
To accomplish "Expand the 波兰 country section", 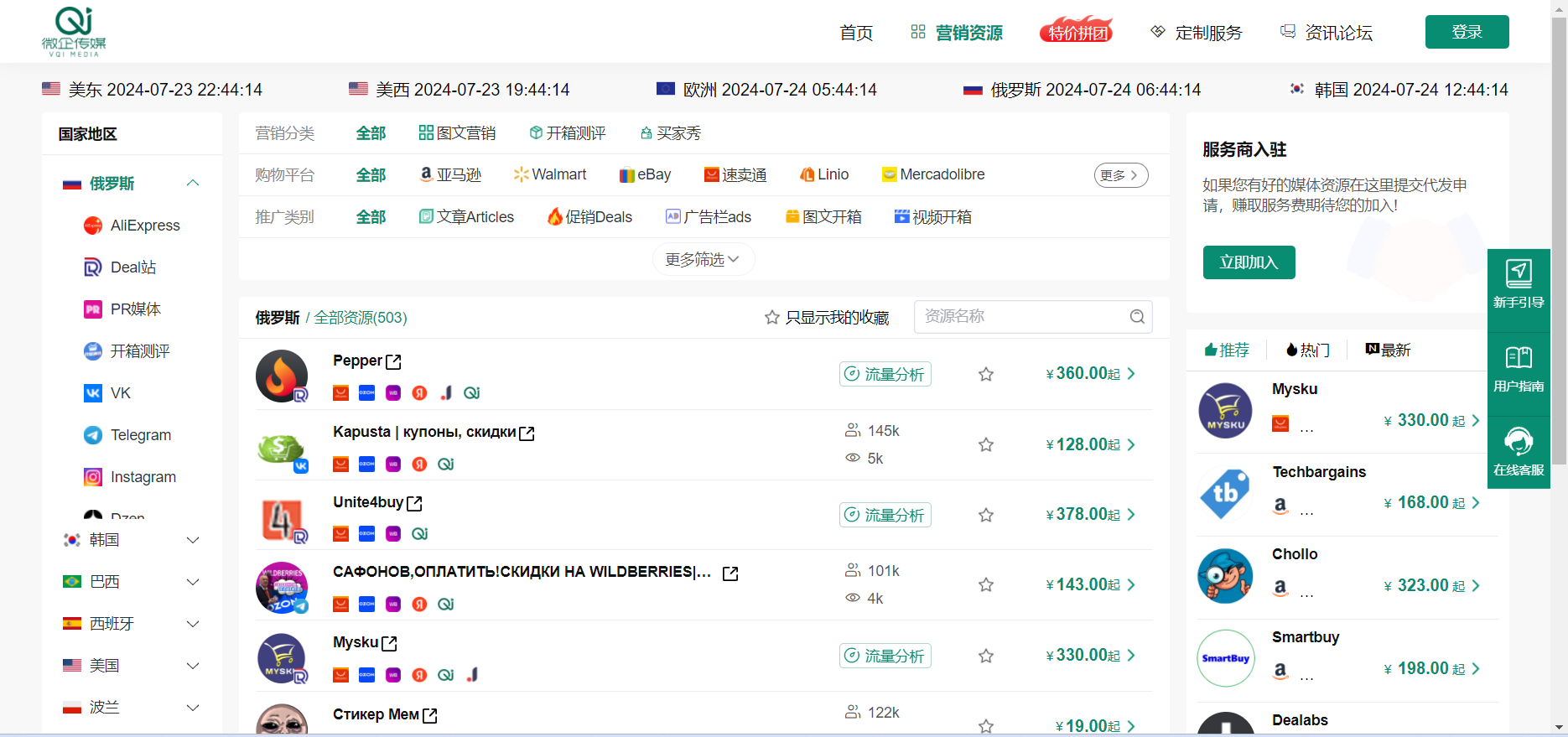I will [193, 708].
